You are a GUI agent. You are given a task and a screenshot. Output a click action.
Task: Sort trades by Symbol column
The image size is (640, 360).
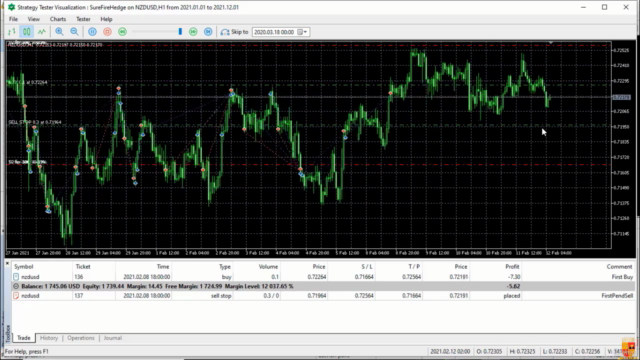click(24, 267)
